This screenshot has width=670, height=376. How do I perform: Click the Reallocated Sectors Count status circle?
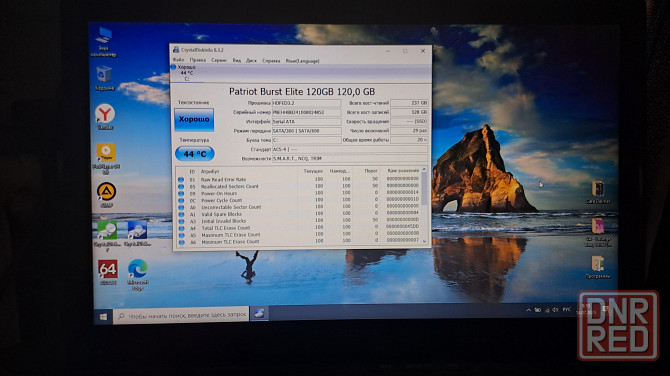(181, 187)
